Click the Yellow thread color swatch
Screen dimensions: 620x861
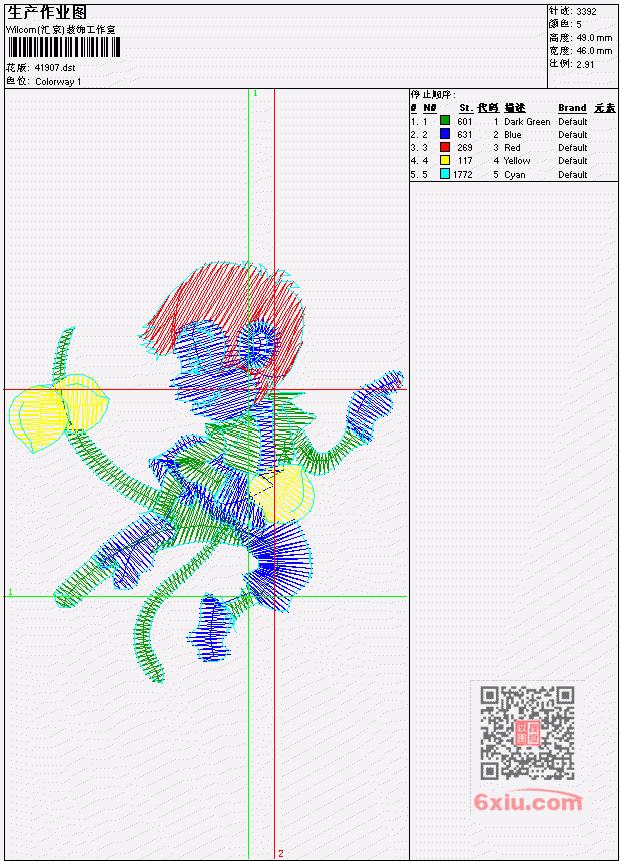[x=445, y=160]
